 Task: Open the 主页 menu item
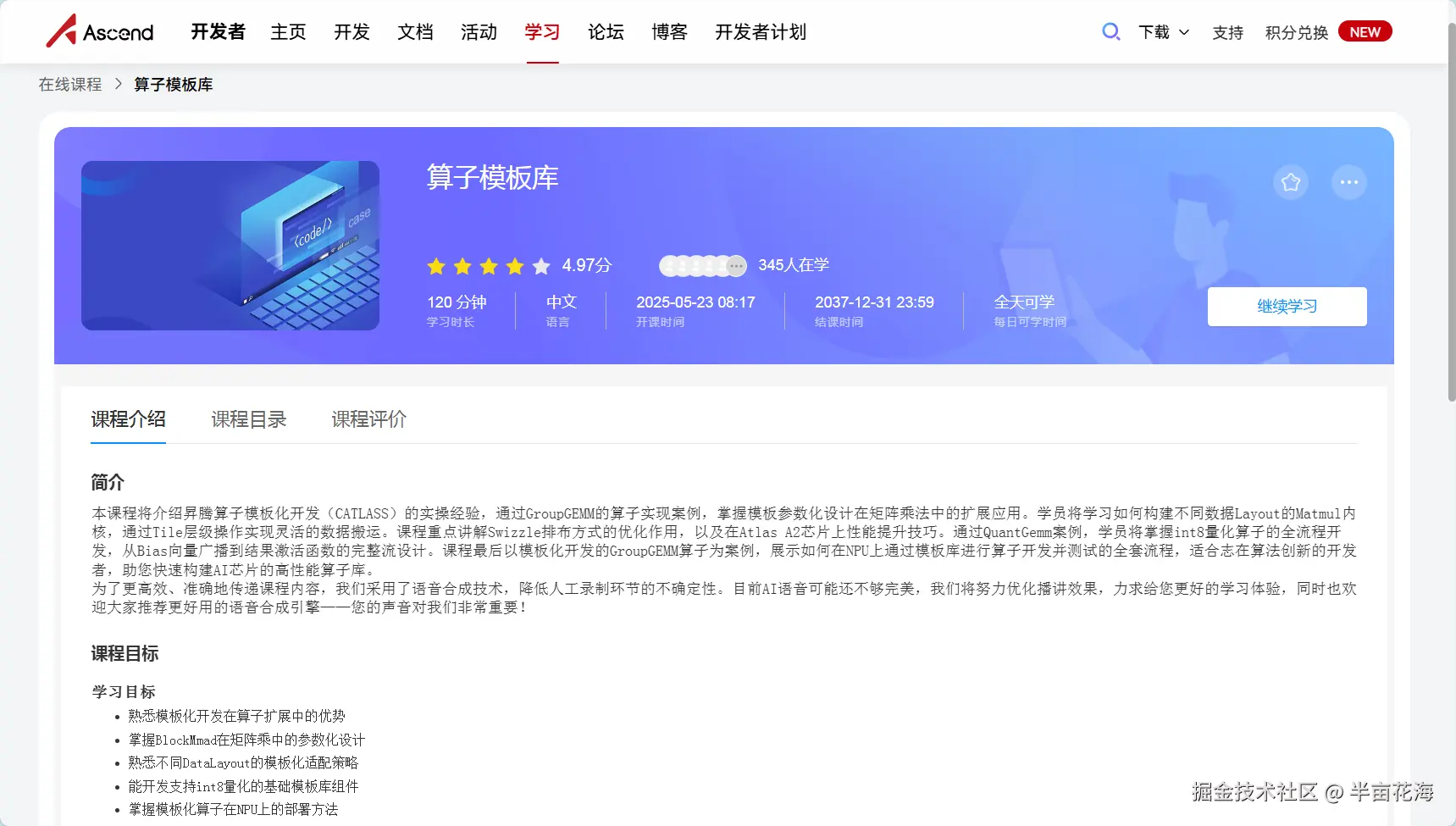tap(288, 32)
